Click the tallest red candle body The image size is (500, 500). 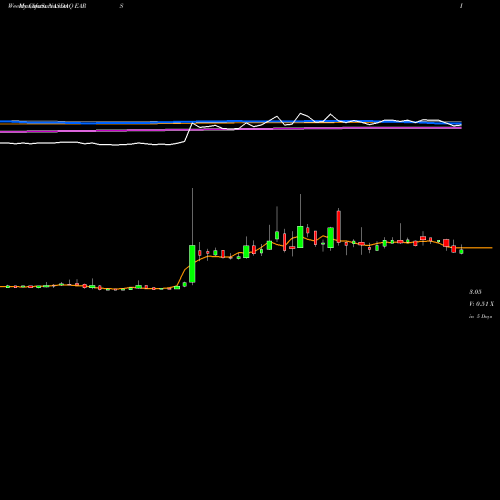[339, 227]
